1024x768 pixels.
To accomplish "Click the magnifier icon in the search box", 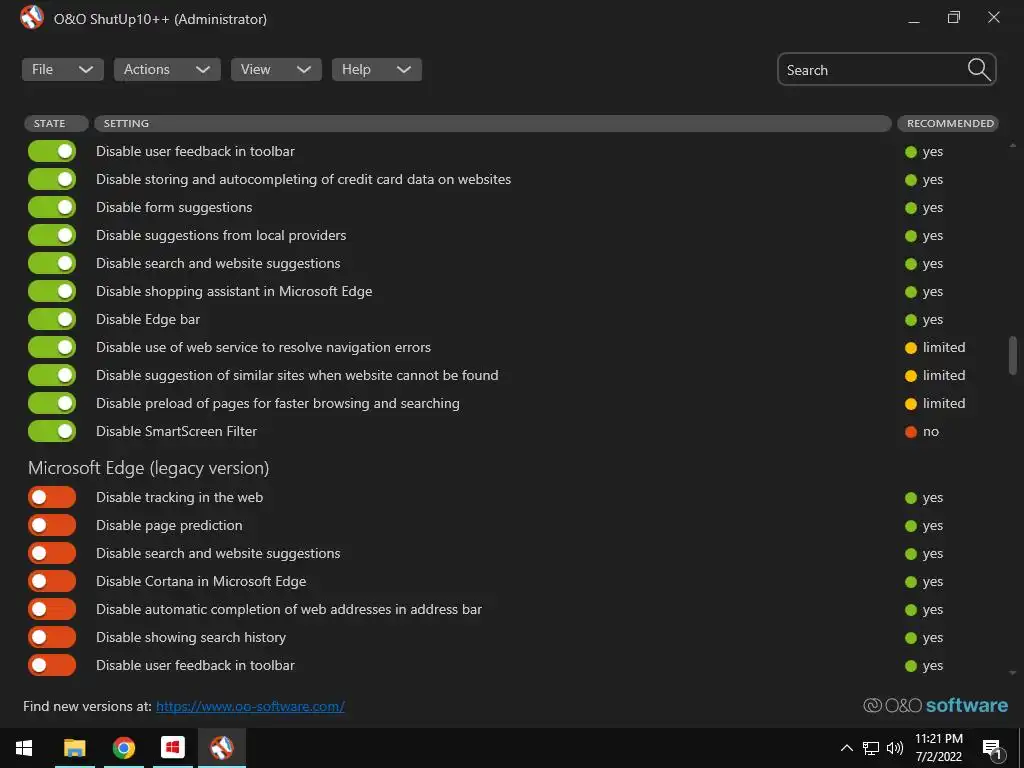I will click(978, 69).
